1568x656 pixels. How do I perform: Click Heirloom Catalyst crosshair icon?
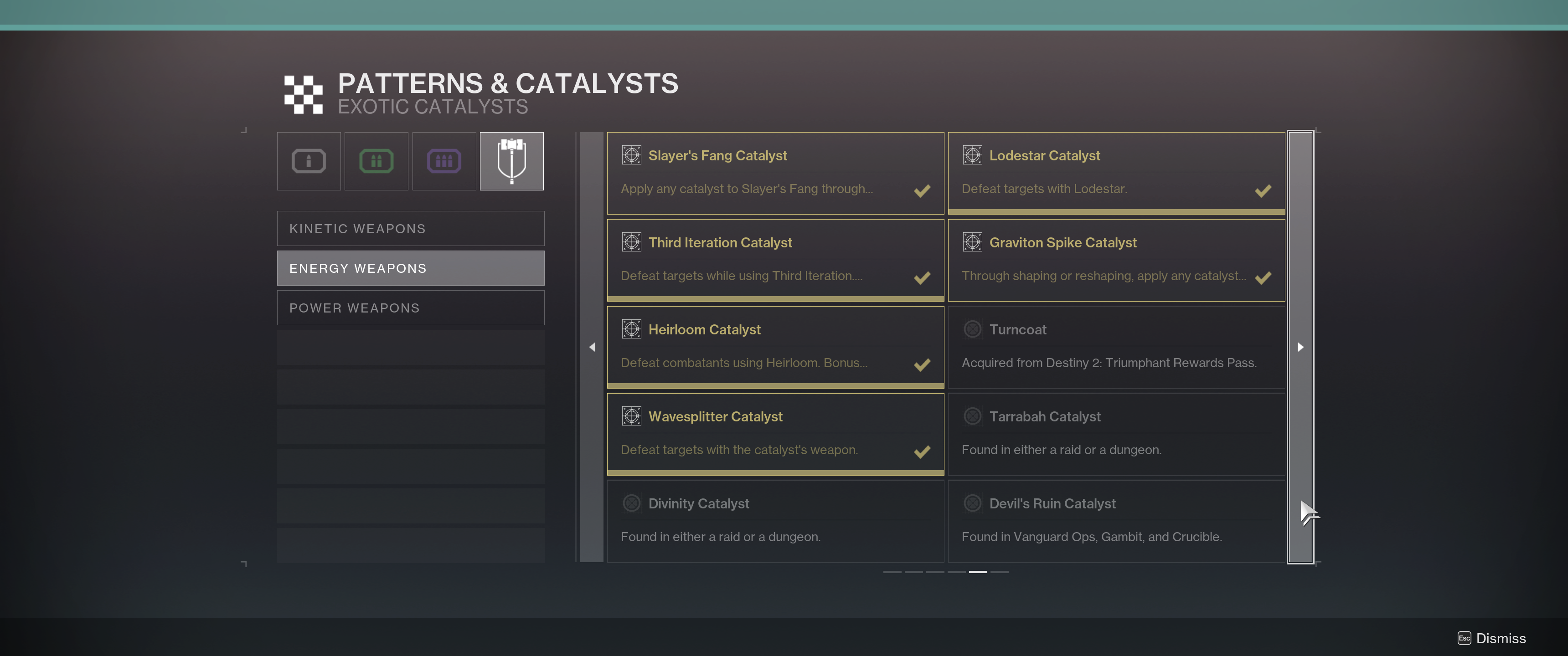(631, 329)
